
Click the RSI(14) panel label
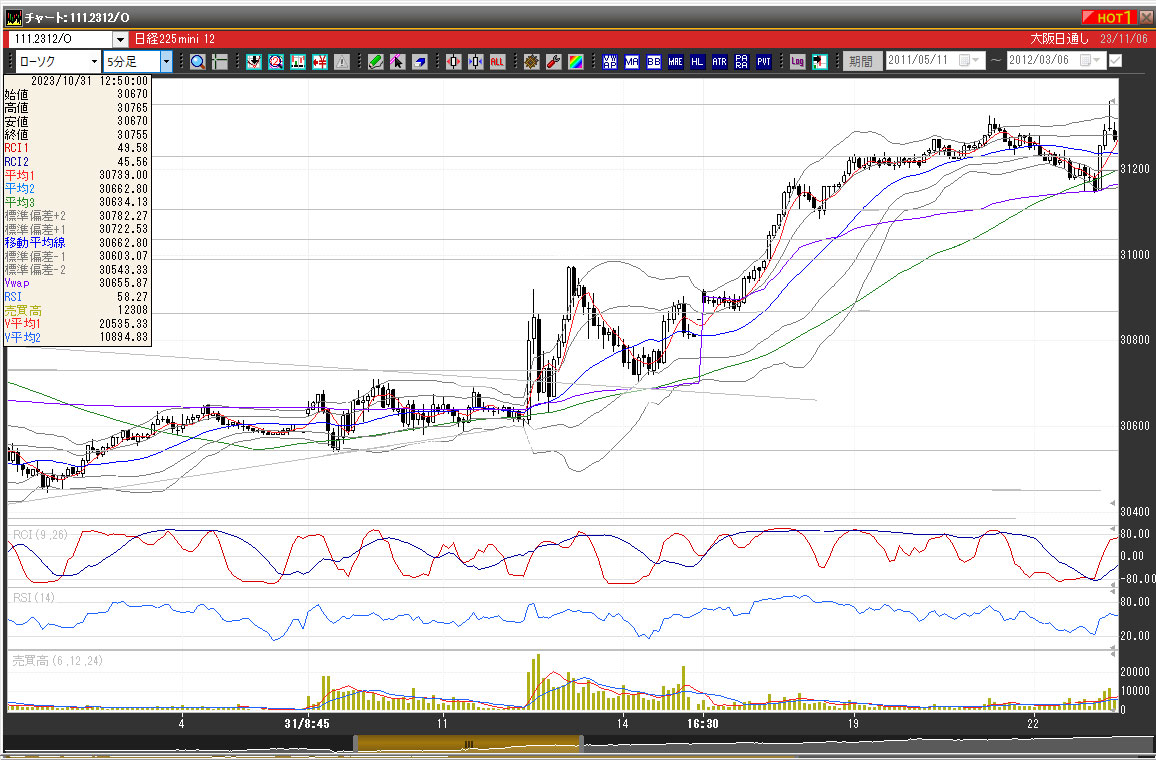[x=34, y=598]
